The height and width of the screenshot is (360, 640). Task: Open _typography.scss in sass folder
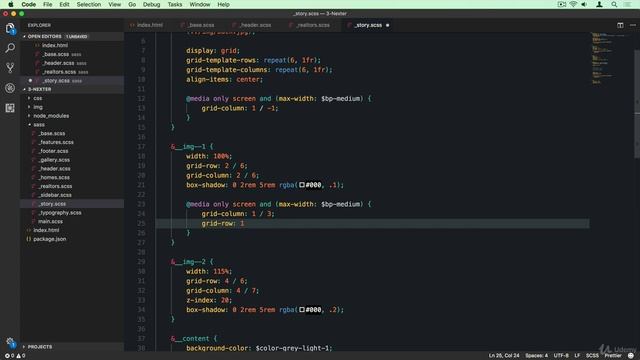coord(60,213)
